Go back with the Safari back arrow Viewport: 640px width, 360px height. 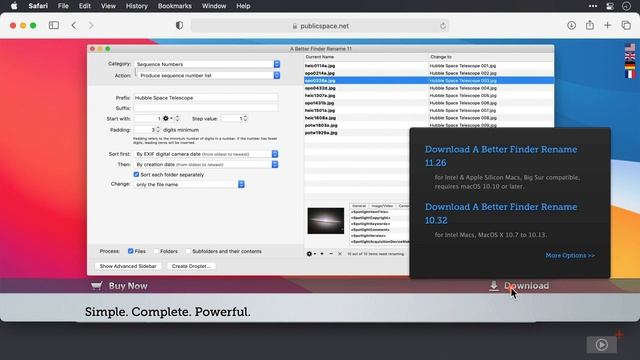74,25
